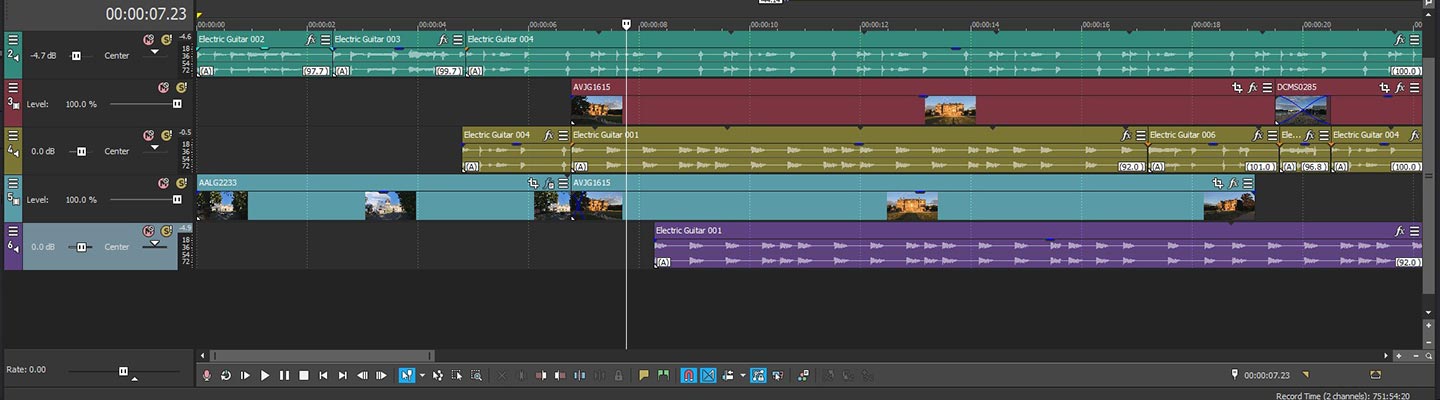Toggle the Auto Ripple button

pos(729,375)
